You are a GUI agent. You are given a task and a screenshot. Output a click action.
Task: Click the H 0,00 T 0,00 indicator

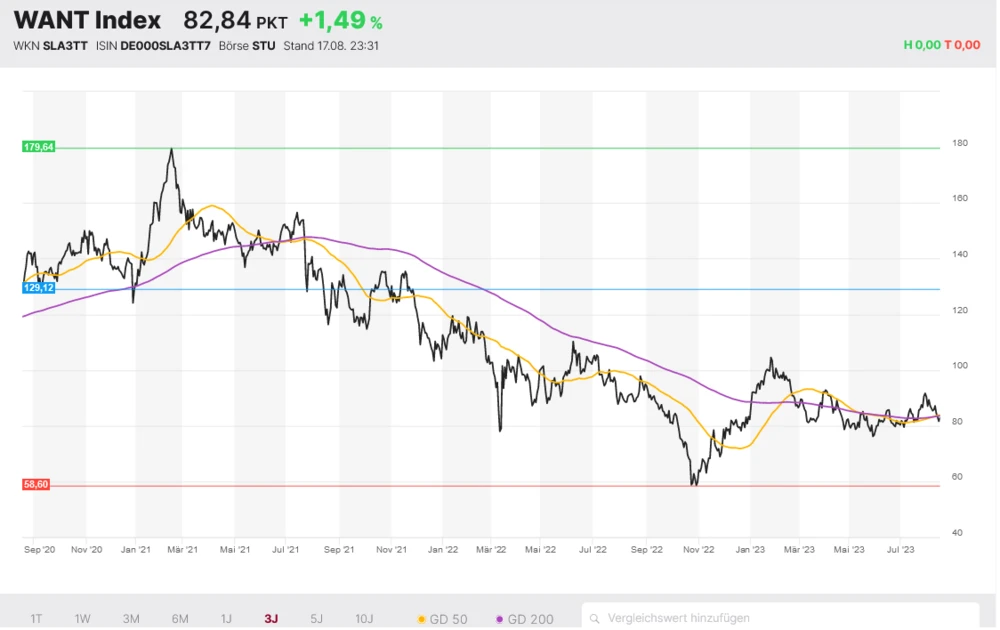click(941, 45)
